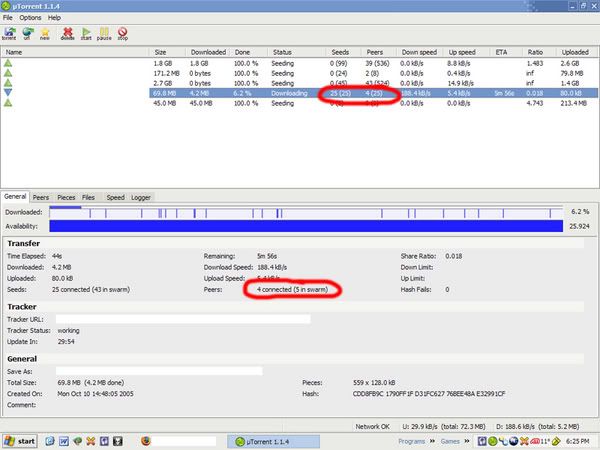Click the green start torrent icon

(x=86, y=33)
